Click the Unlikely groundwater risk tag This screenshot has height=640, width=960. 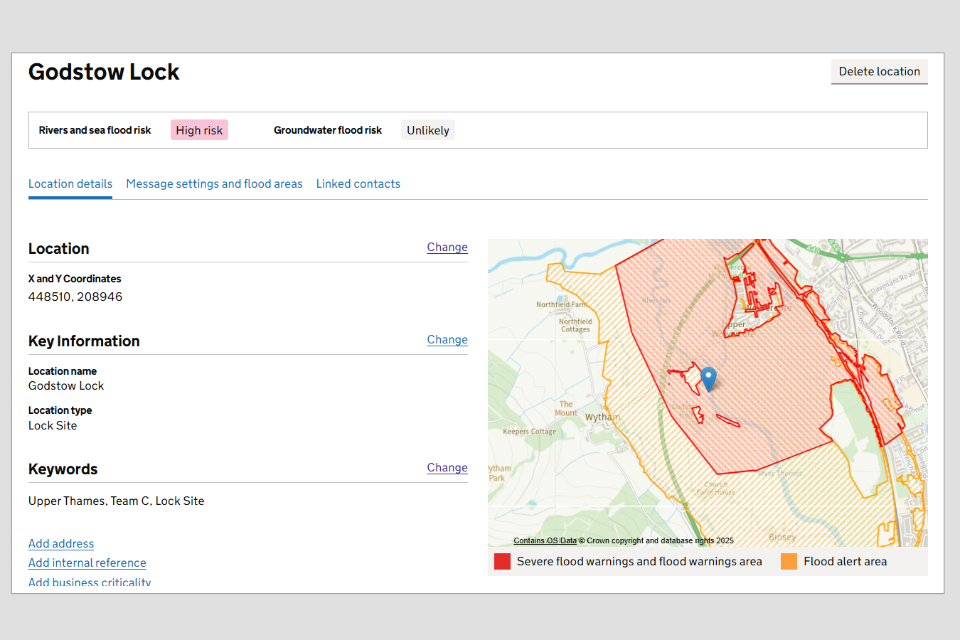coord(428,130)
